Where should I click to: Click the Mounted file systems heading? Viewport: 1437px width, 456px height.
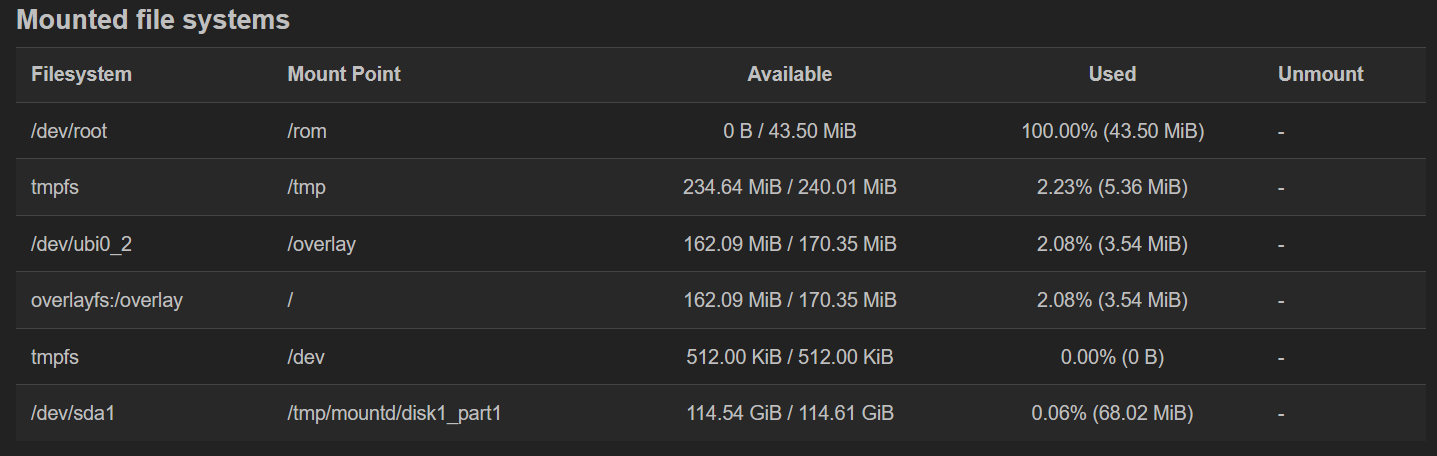point(153,20)
